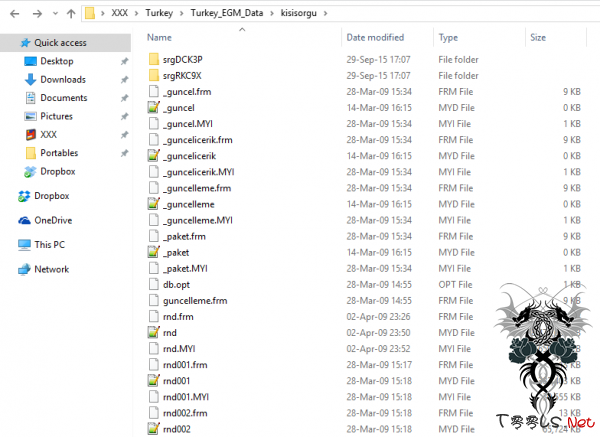Viewport: 600px width, 437px height.
Task: Click the Dropbox icon in the sidebar
Action: click(x=25, y=195)
